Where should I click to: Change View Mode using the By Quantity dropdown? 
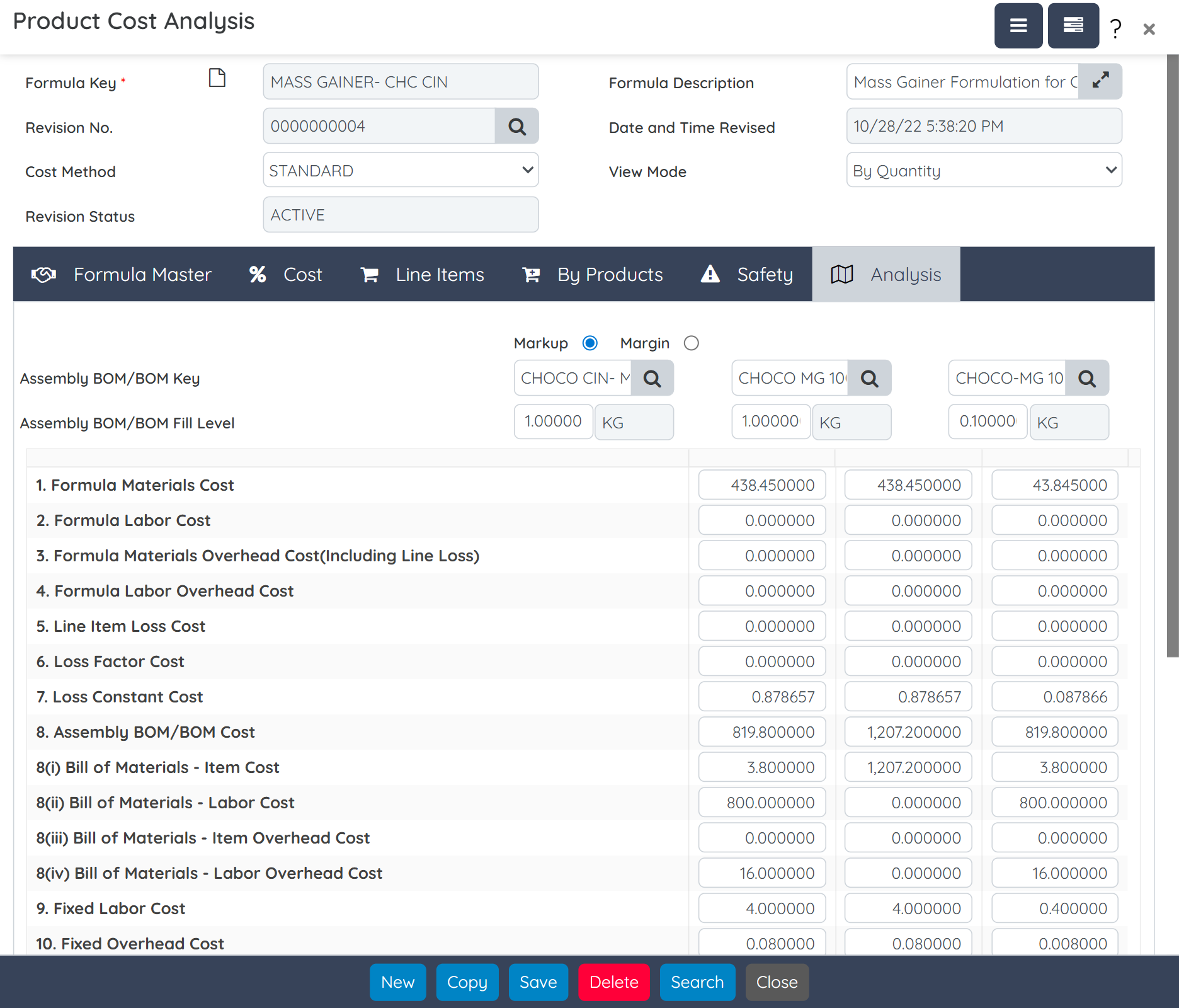click(x=984, y=170)
